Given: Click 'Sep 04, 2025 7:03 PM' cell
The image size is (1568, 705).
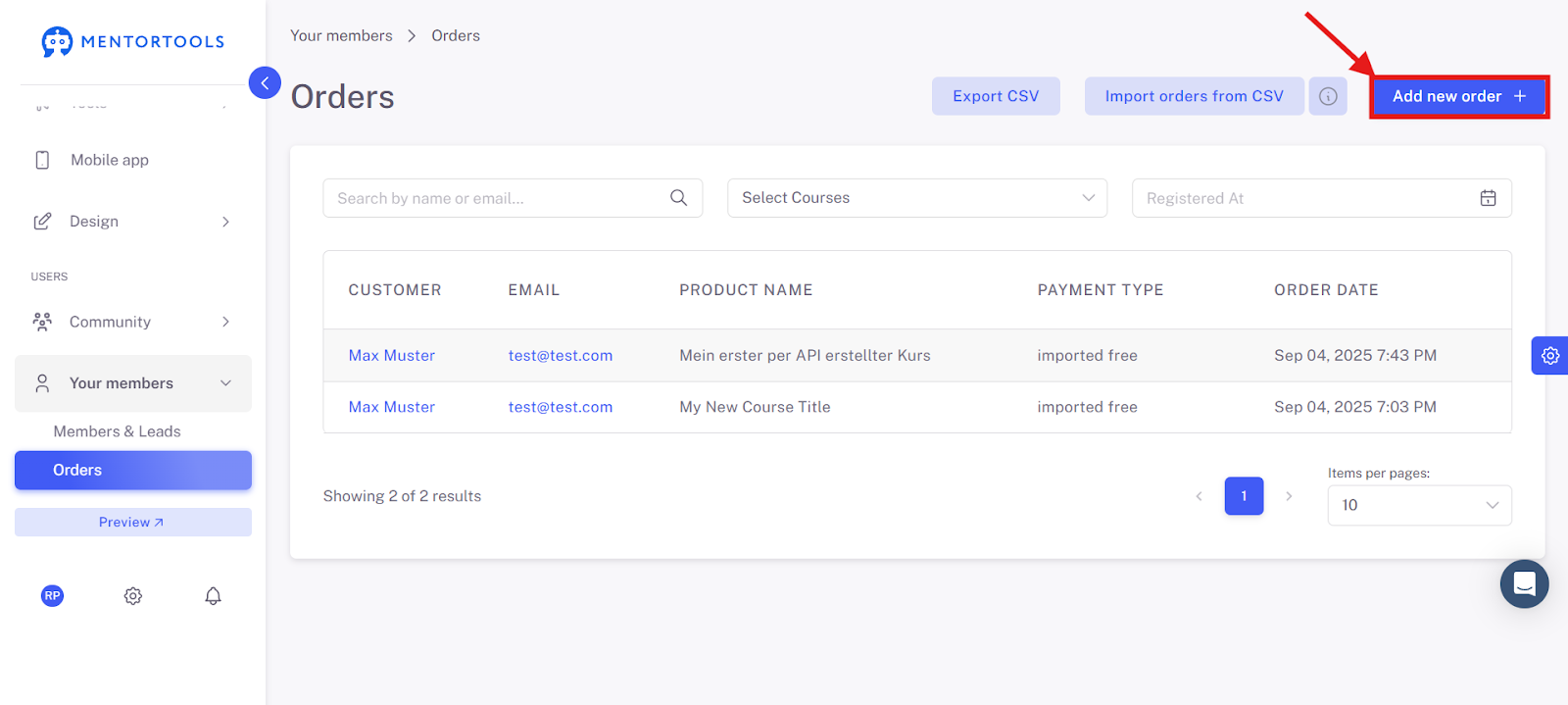Looking at the screenshot, I should 1355,407.
